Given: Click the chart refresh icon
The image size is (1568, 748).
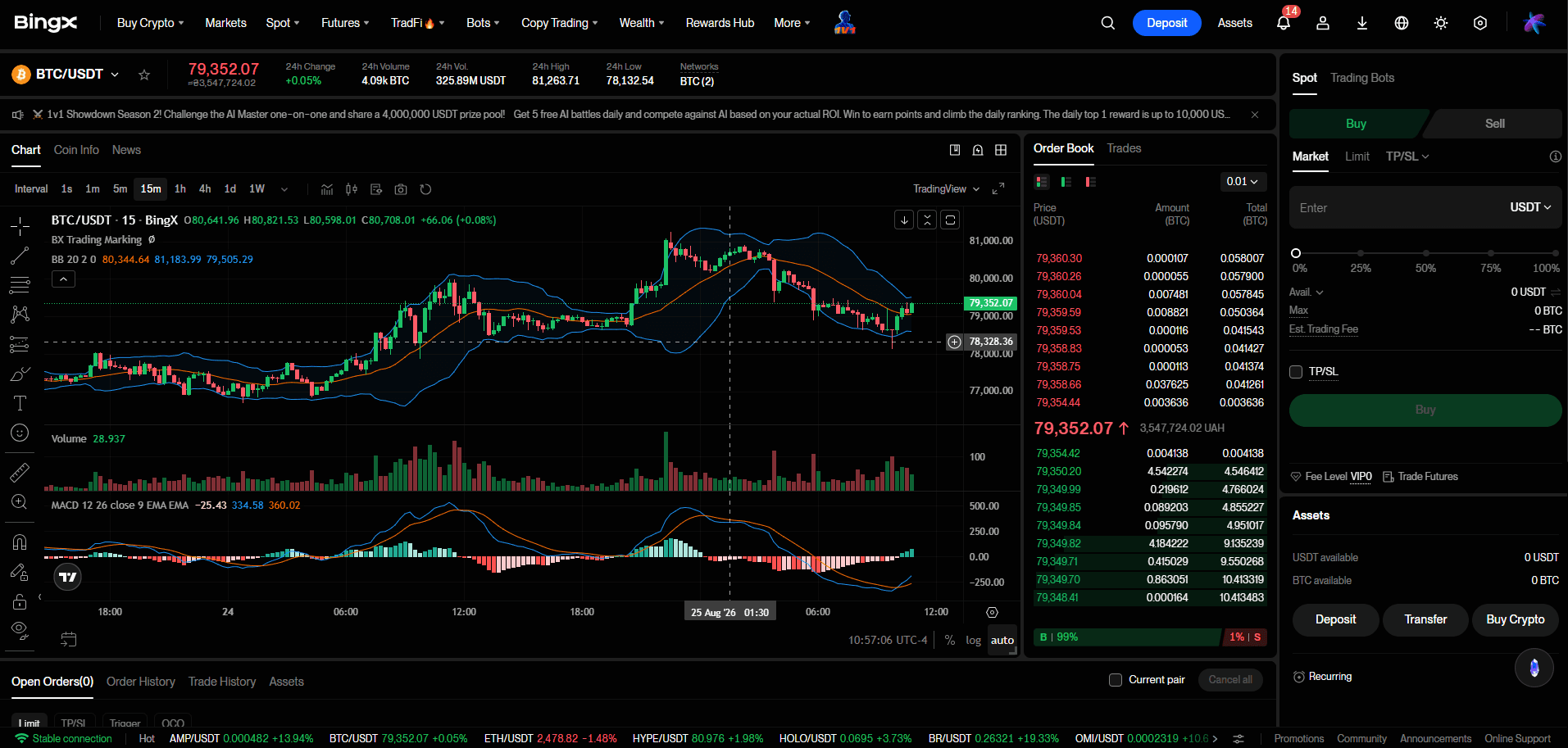Looking at the screenshot, I should 425,189.
